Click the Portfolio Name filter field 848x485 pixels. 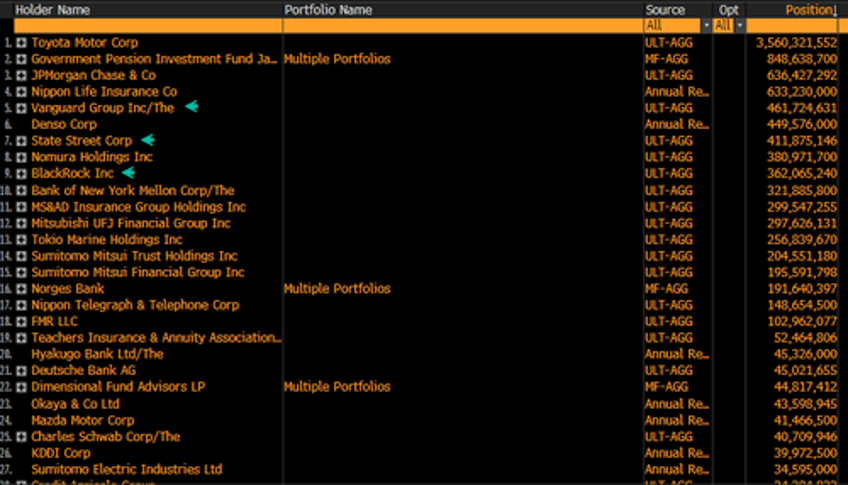[x=463, y=25]
